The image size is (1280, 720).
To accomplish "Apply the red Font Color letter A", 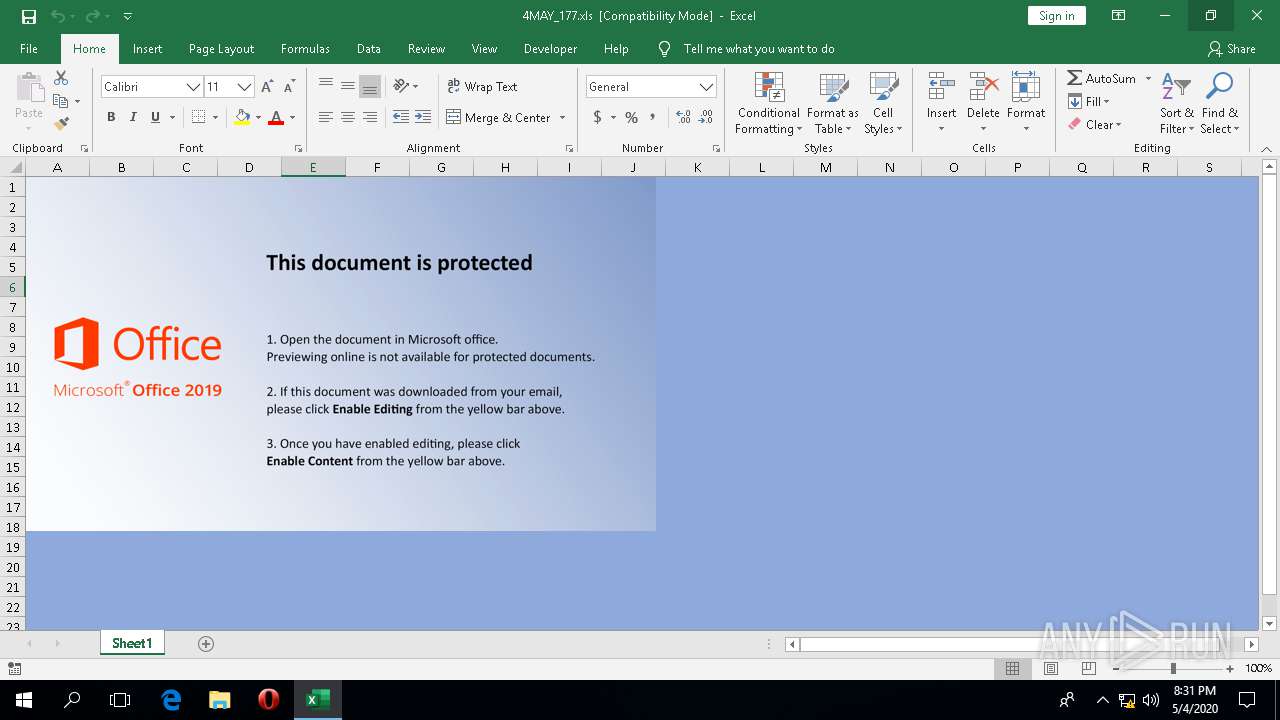I will (x=276, y=117).
